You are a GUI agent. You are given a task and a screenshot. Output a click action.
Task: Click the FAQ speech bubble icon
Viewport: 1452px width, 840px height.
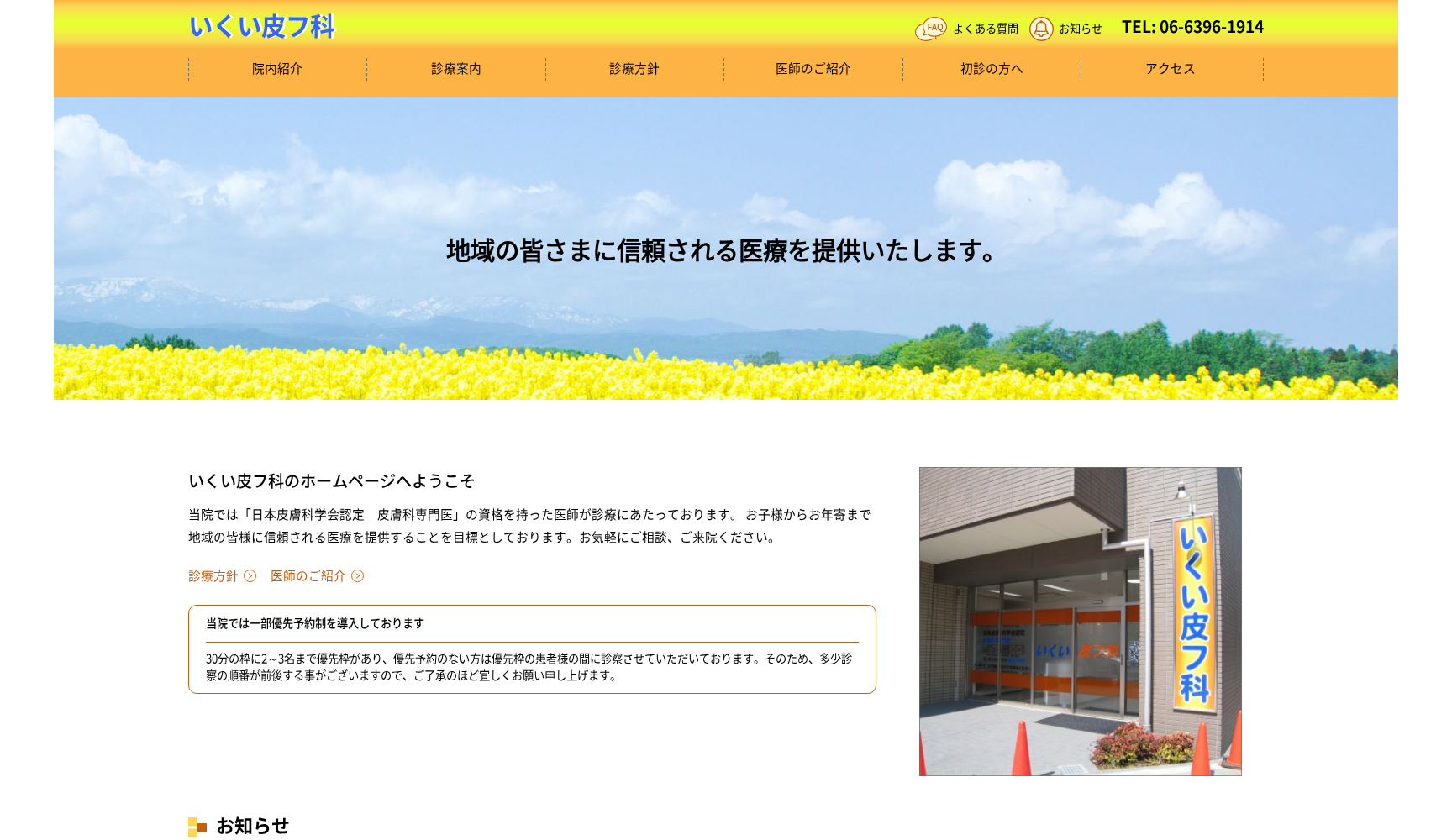click(933, 28)
